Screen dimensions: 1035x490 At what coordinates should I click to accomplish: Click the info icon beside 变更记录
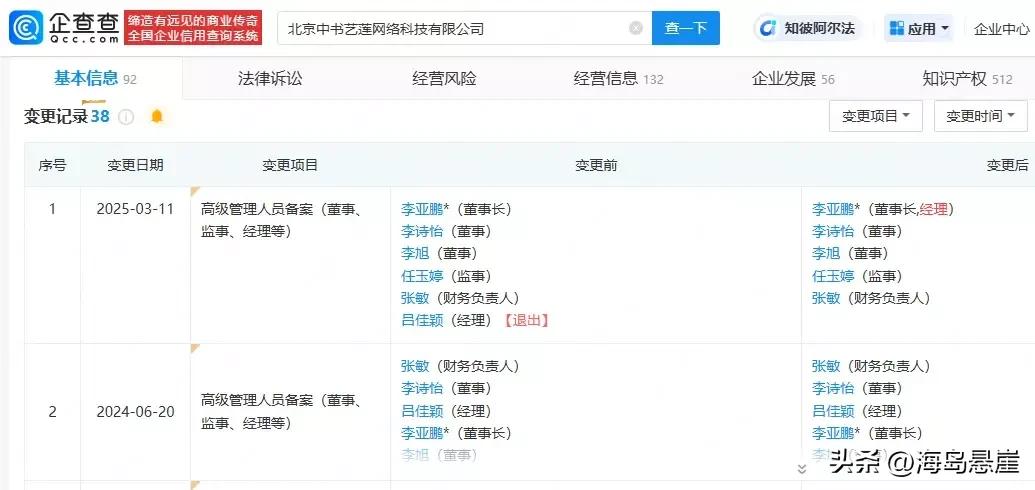point(126,117)
